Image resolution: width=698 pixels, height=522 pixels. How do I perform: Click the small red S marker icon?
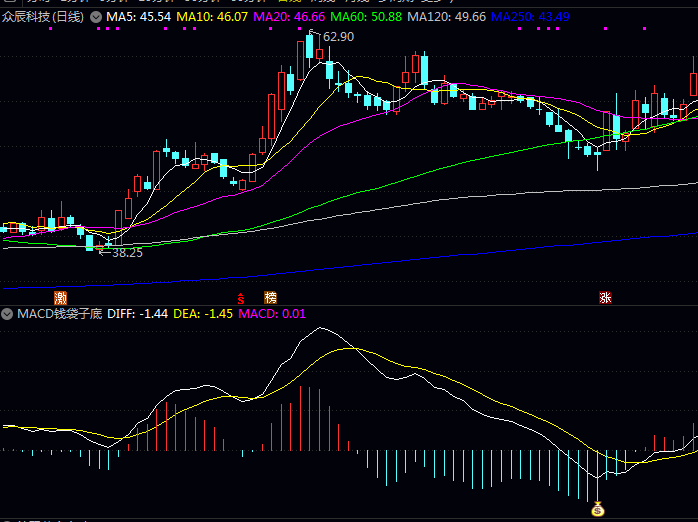(240, 298)
